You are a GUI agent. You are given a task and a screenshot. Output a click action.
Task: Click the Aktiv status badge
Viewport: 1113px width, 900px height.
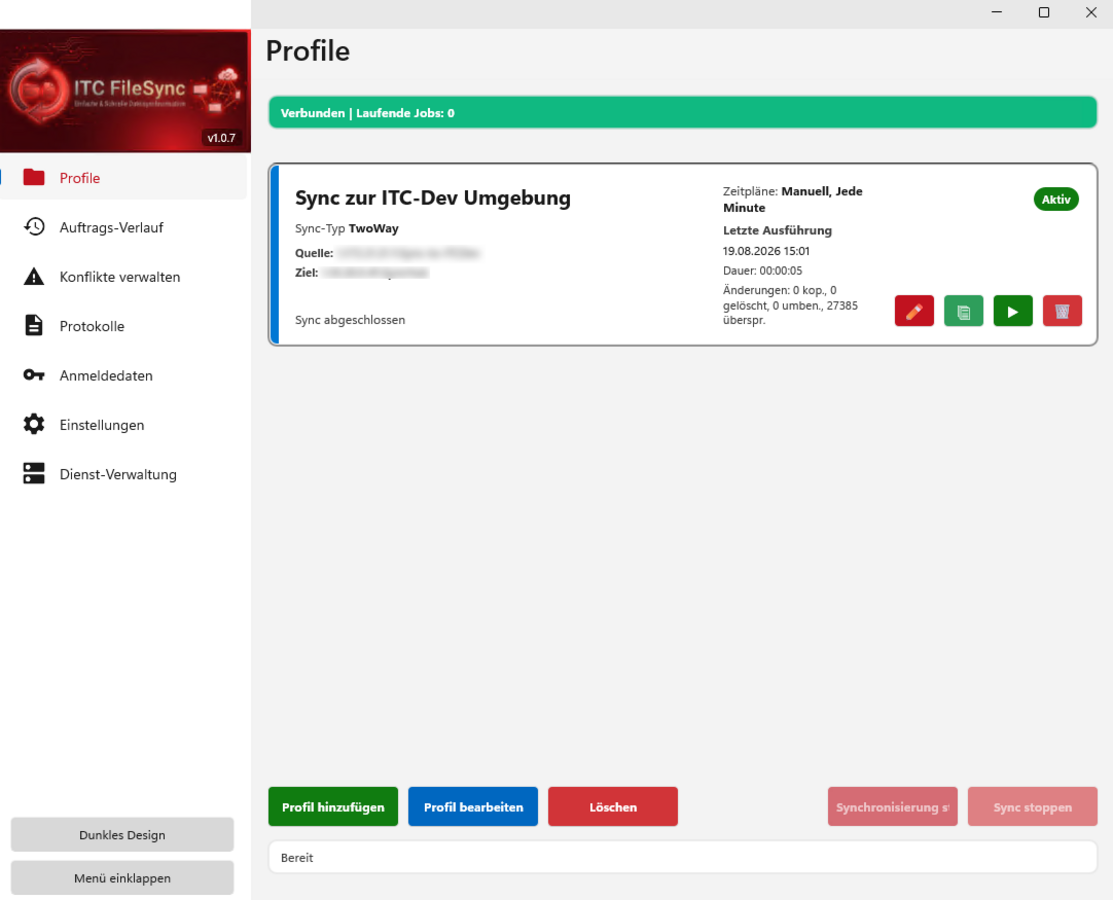click(1056, 199)
